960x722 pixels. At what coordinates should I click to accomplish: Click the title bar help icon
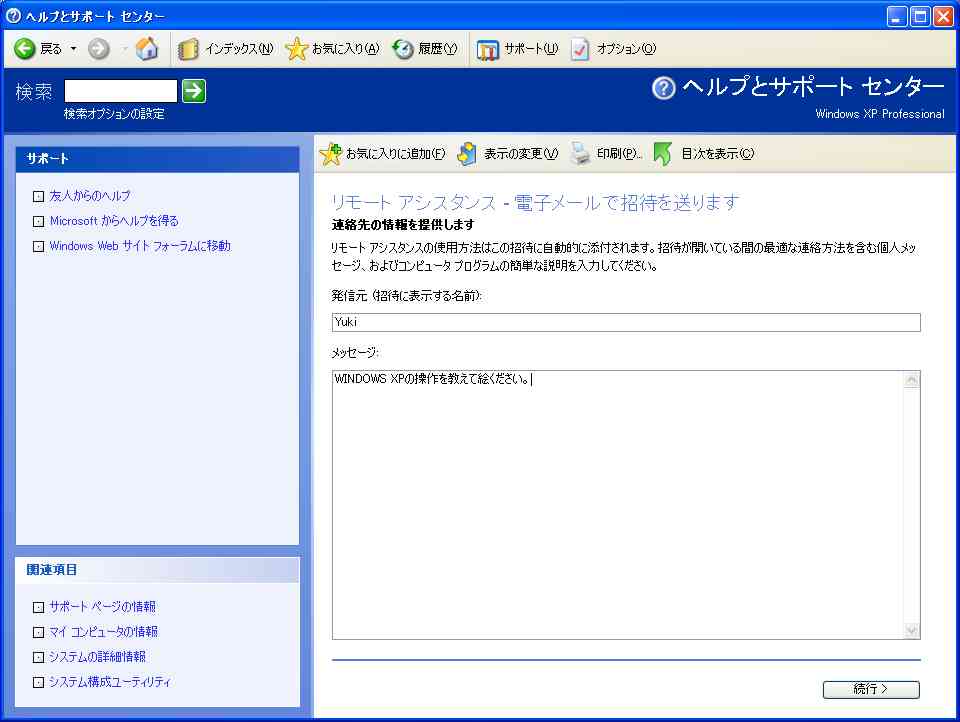point(13,16)
